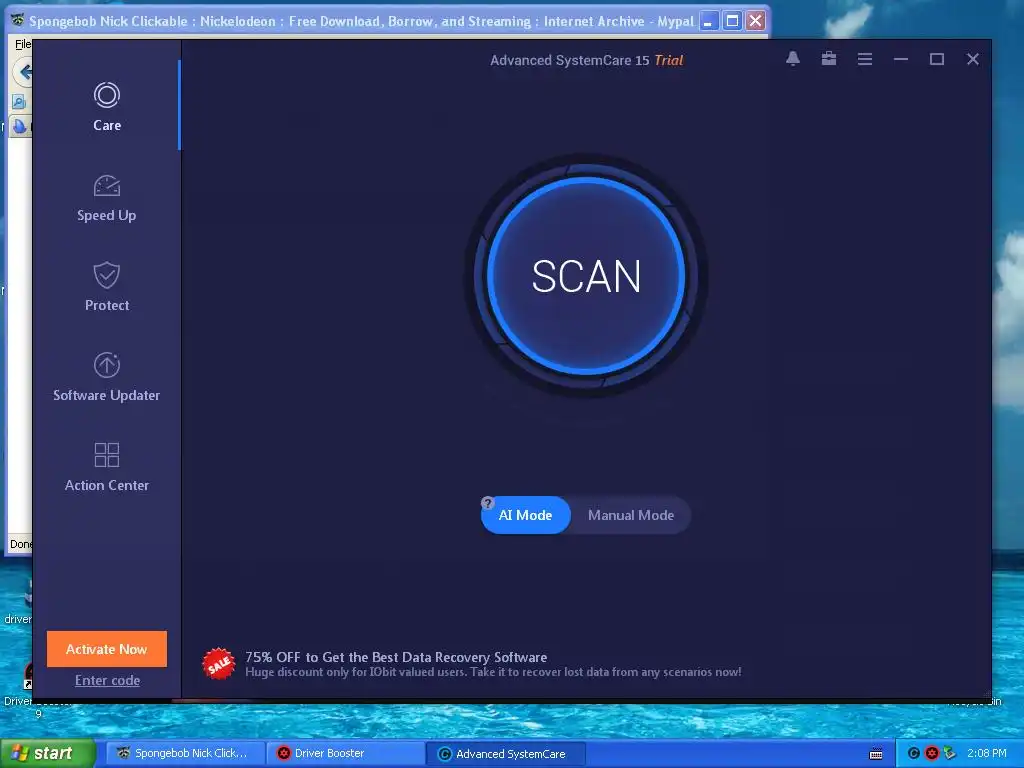
Task: Switch to AI Mode
Action: point(526,515)
